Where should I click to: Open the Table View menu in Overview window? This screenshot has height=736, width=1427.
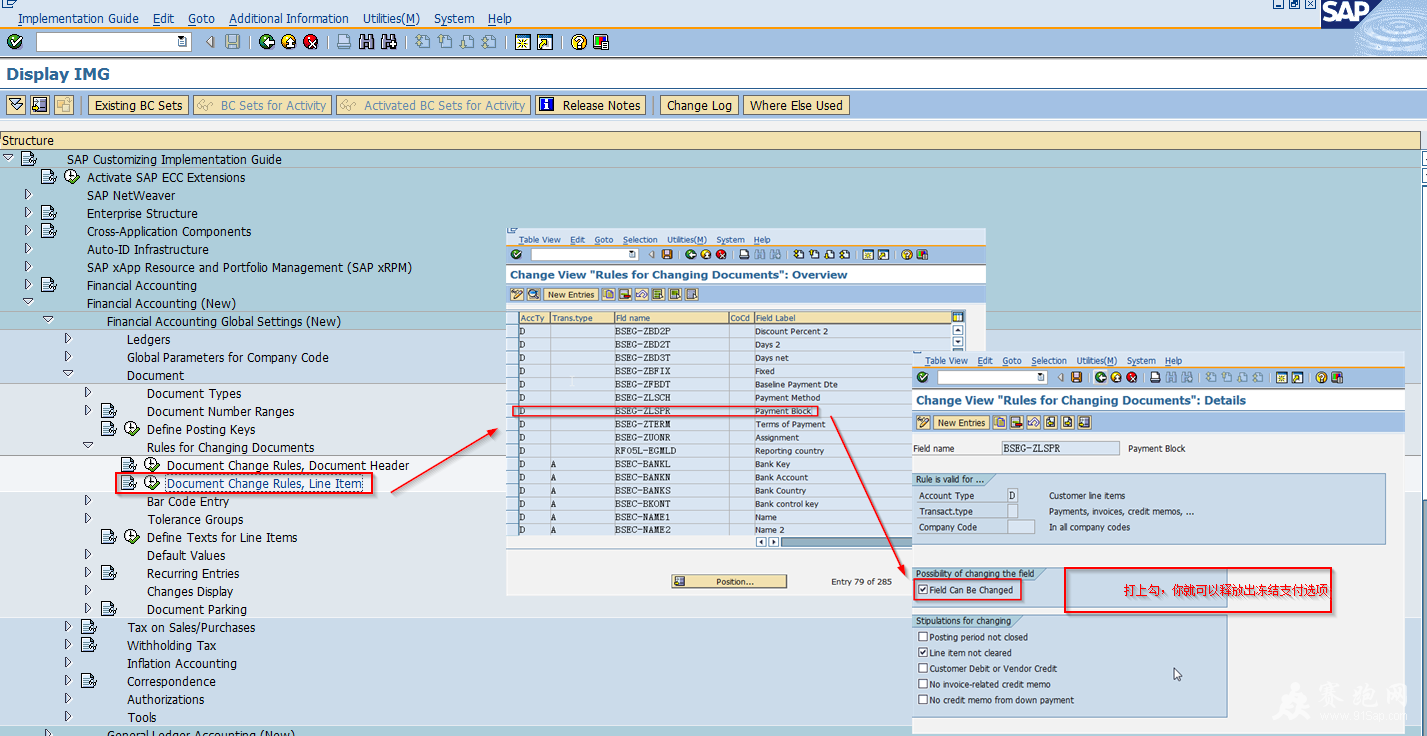539,240
